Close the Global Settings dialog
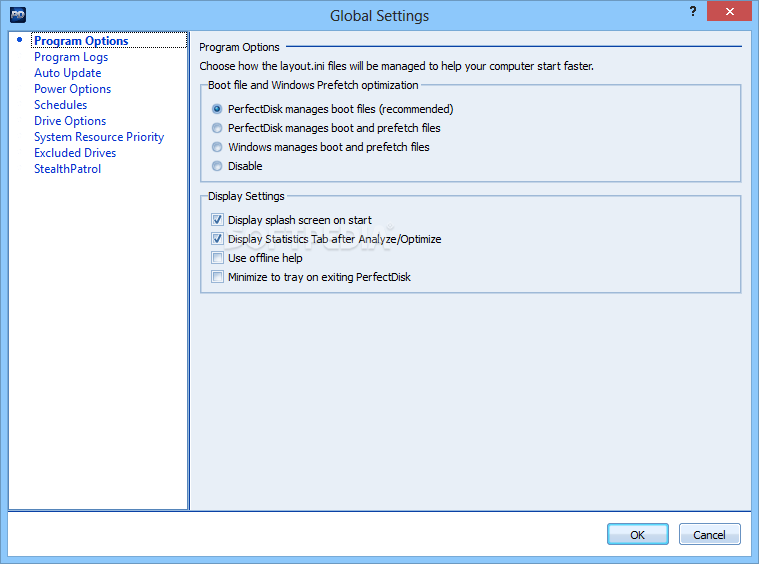 729,11
